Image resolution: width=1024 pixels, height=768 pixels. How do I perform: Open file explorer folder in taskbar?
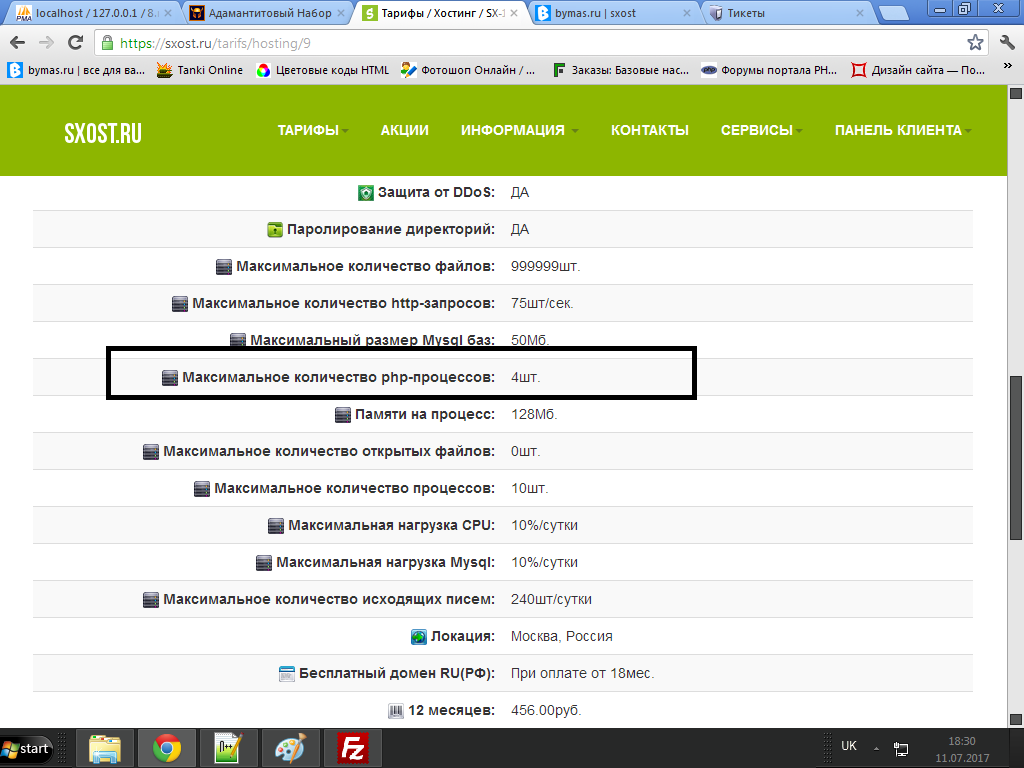click(105, 748)
